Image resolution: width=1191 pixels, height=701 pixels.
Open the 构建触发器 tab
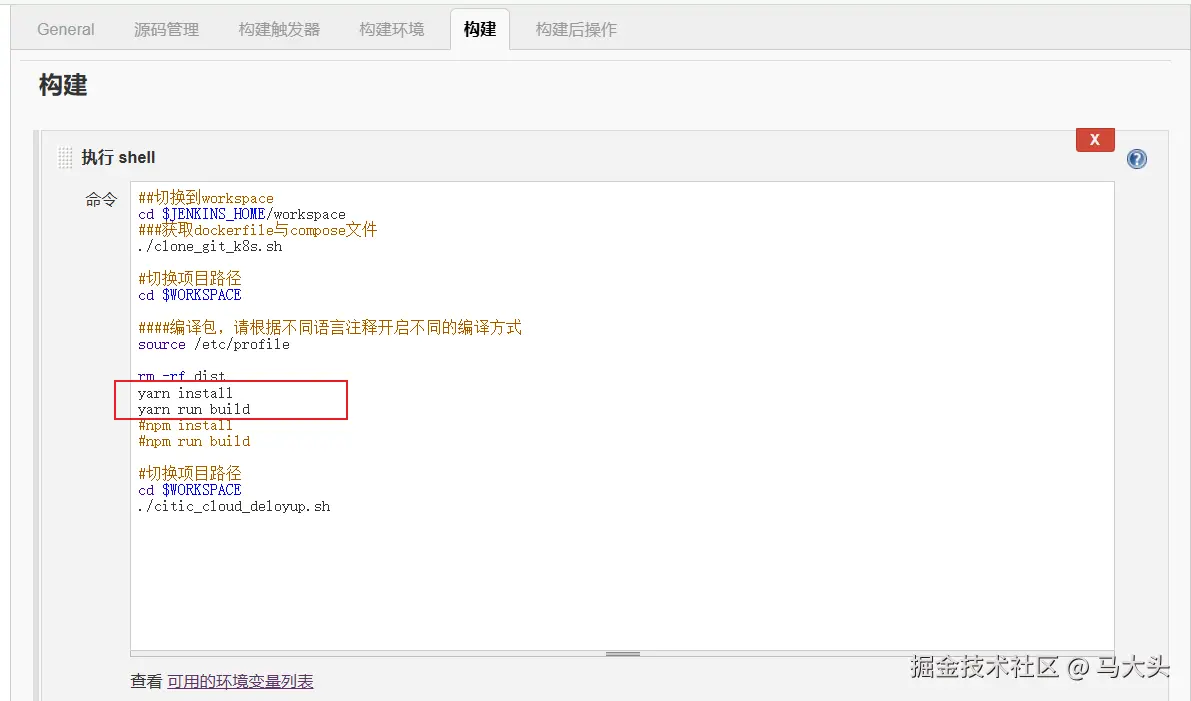279,29
